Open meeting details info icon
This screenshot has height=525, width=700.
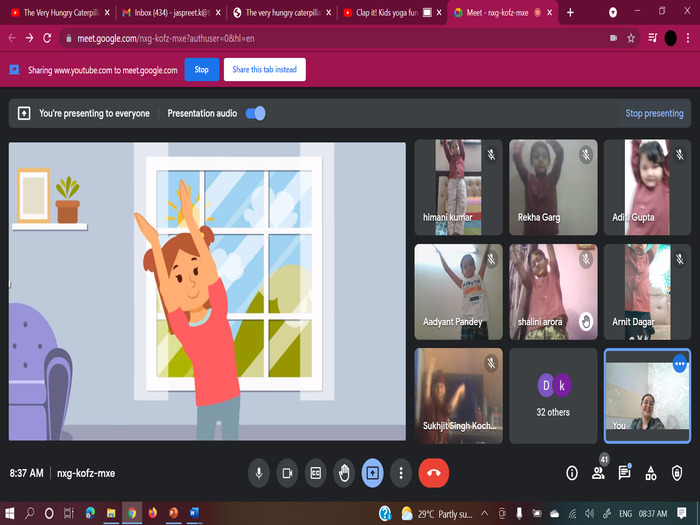(x=572, y=473)
